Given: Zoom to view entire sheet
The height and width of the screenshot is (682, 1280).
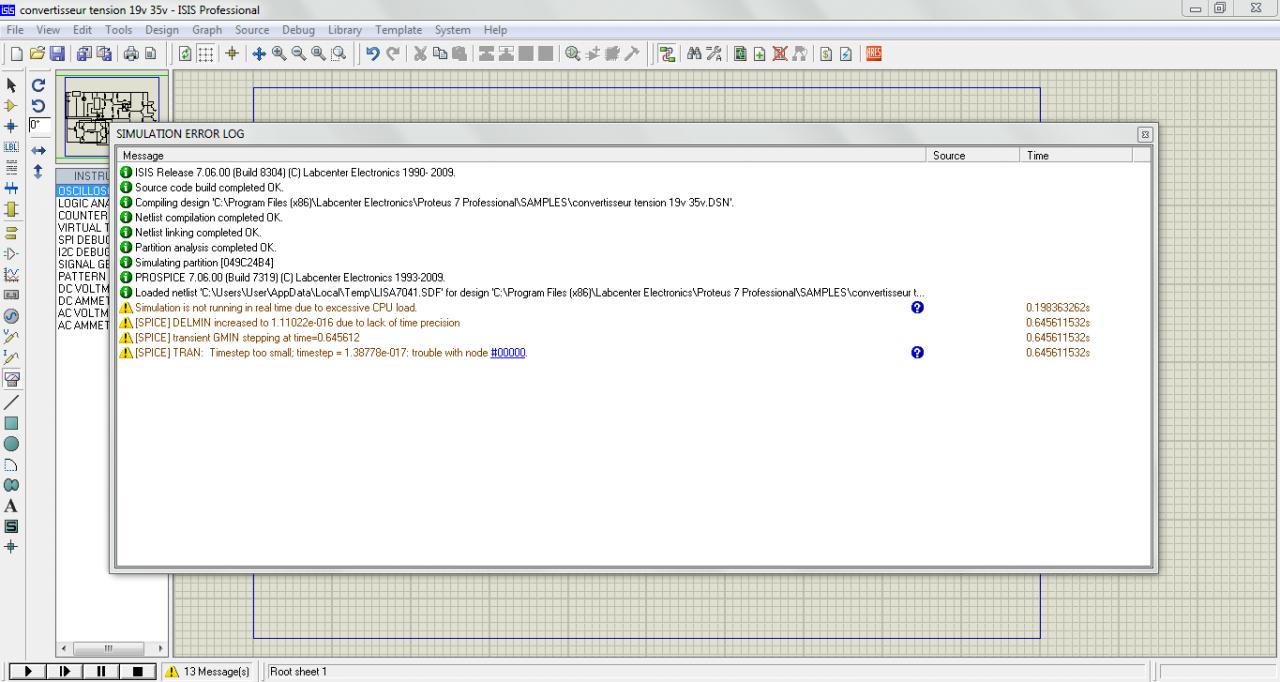Looking at the screenshot, I should tap(318, 53).
